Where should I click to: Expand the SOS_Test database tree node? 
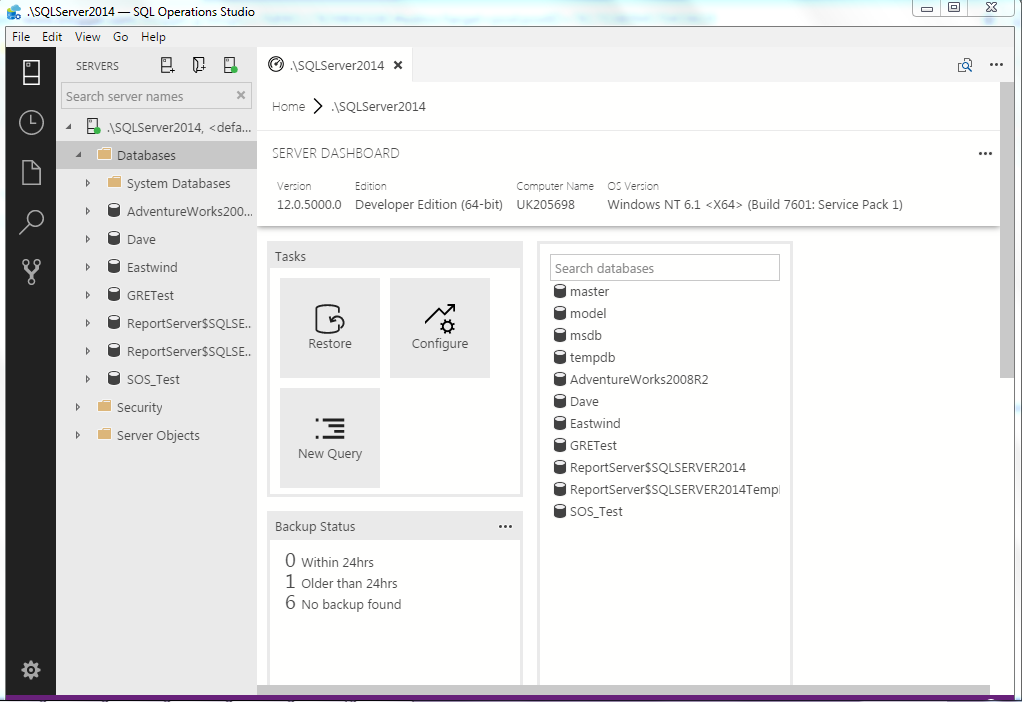pyautogui.click(x=88, y=379)
